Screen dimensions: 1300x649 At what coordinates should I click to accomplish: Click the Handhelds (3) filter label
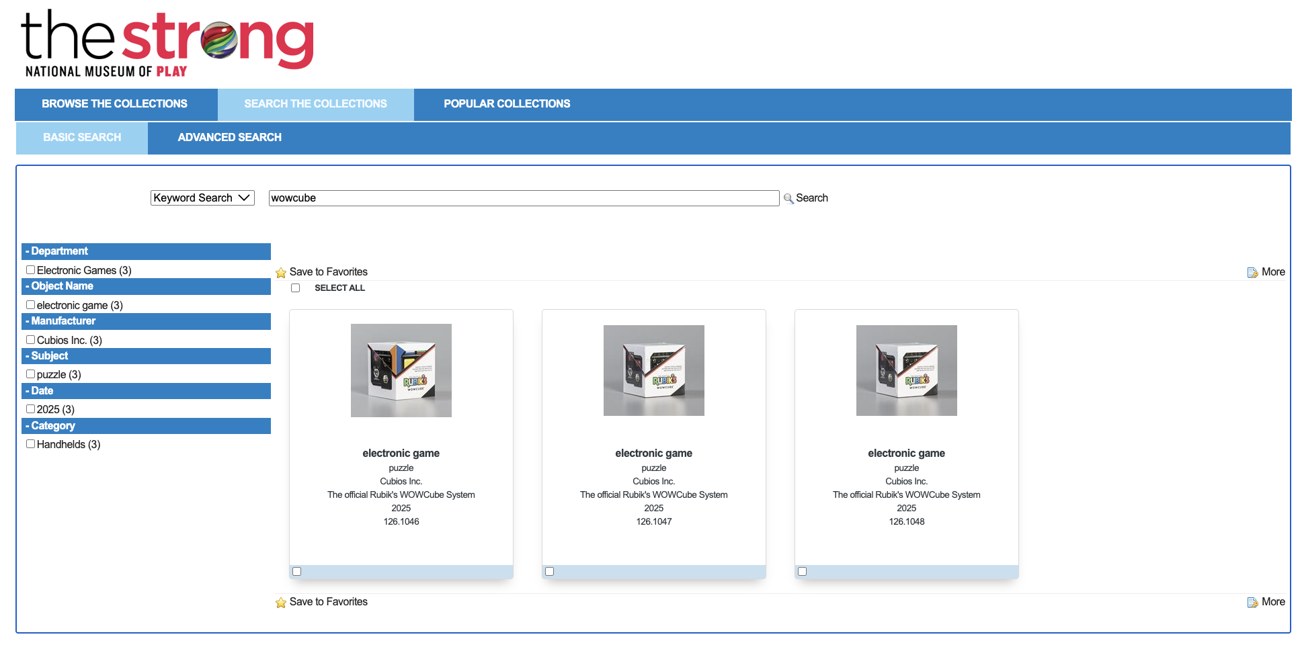coord(69,445)
